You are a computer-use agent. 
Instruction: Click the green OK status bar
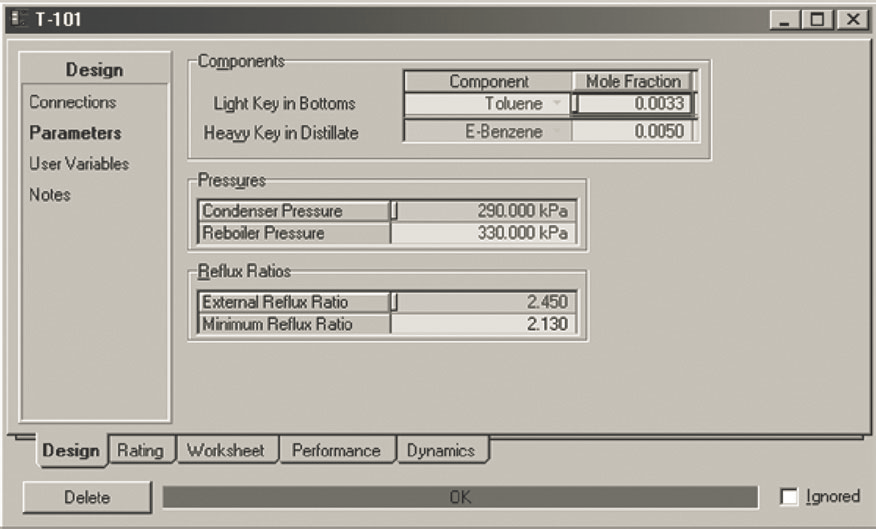click(460, 497)
